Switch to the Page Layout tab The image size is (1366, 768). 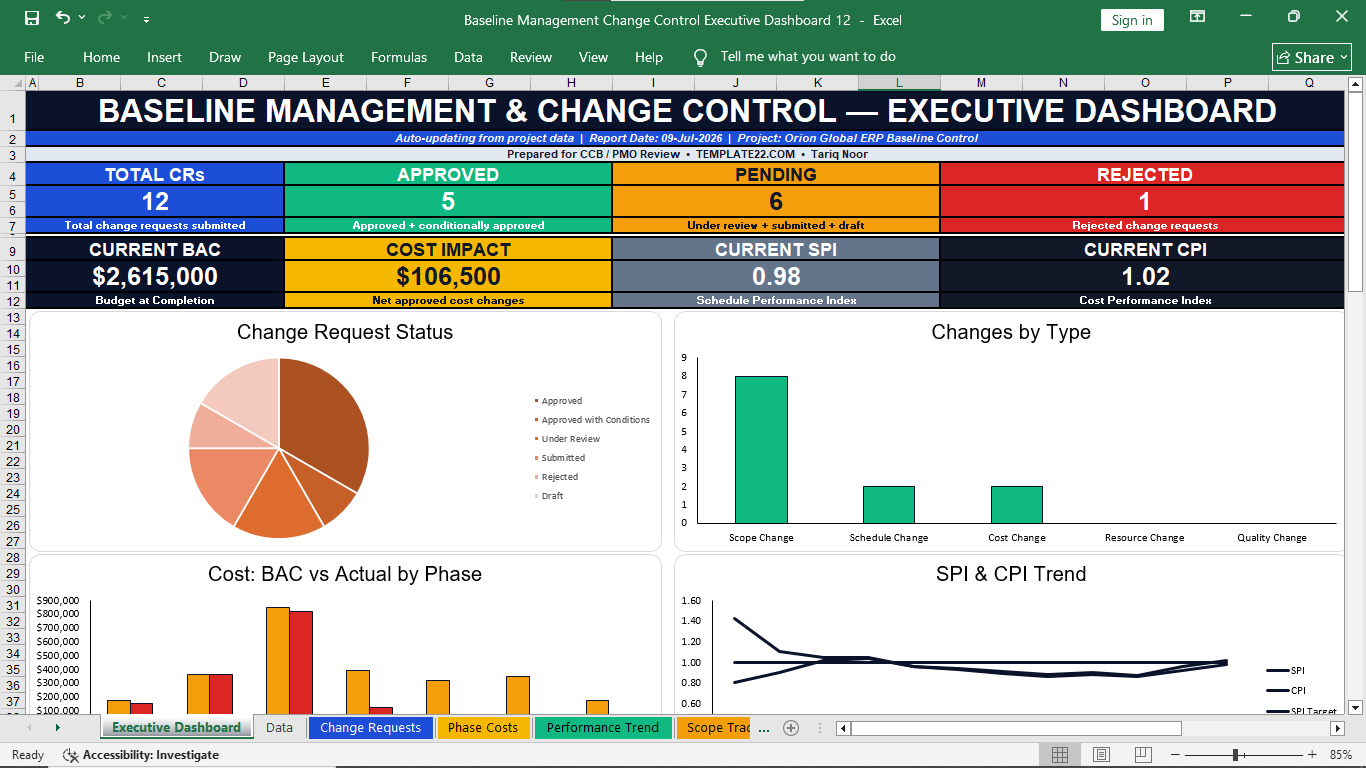306,57
